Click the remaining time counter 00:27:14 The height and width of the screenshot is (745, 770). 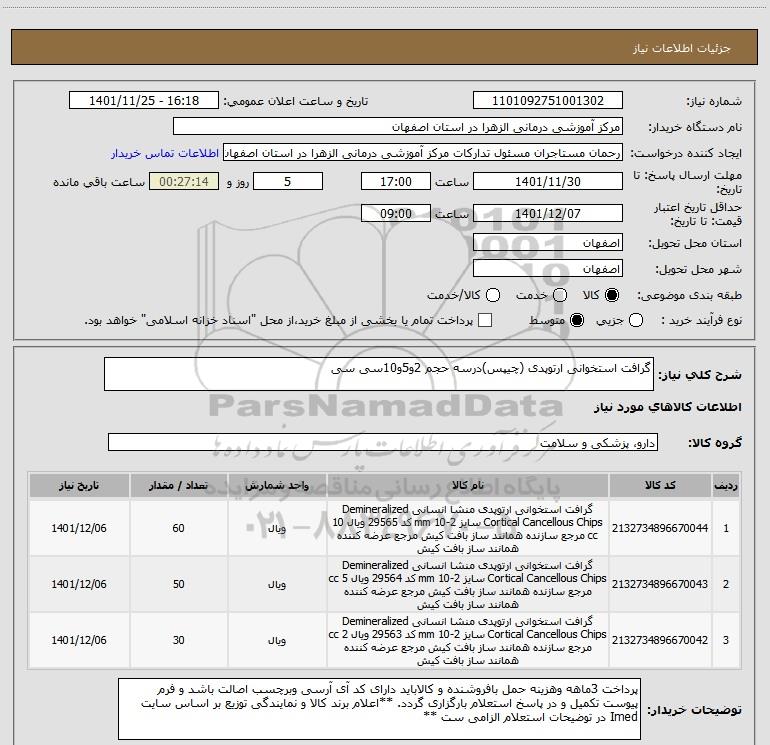(184, 181)
